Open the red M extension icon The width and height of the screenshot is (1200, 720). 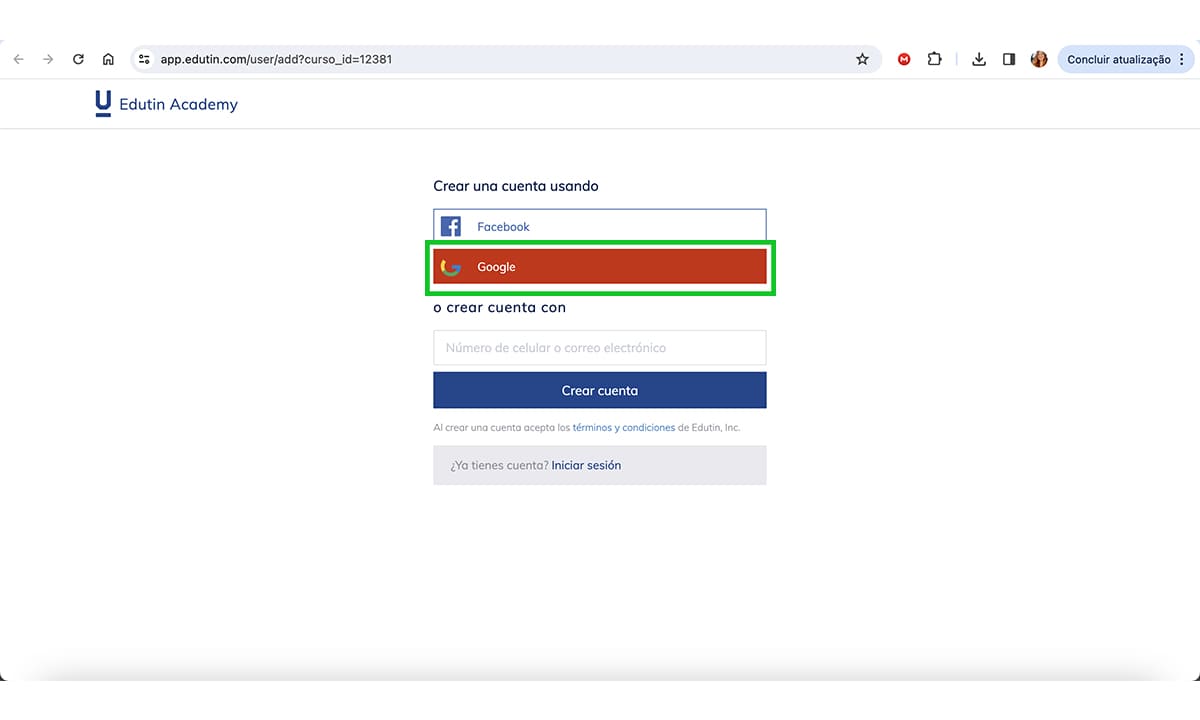pyautogui.click(x=904, y=59)
